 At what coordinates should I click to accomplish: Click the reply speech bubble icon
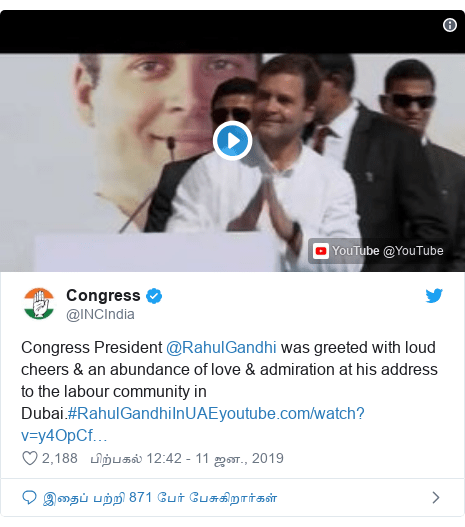[x=29, y=498]
